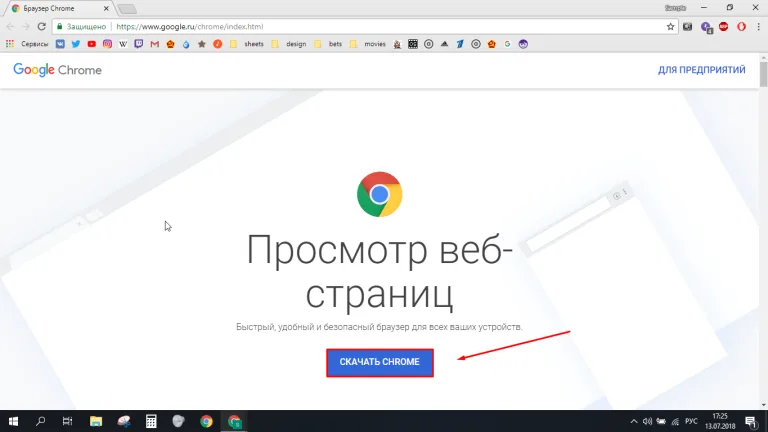Expand the design bookmark folder
This screenshot has width=768, height=432.
(x=289, y=44)
